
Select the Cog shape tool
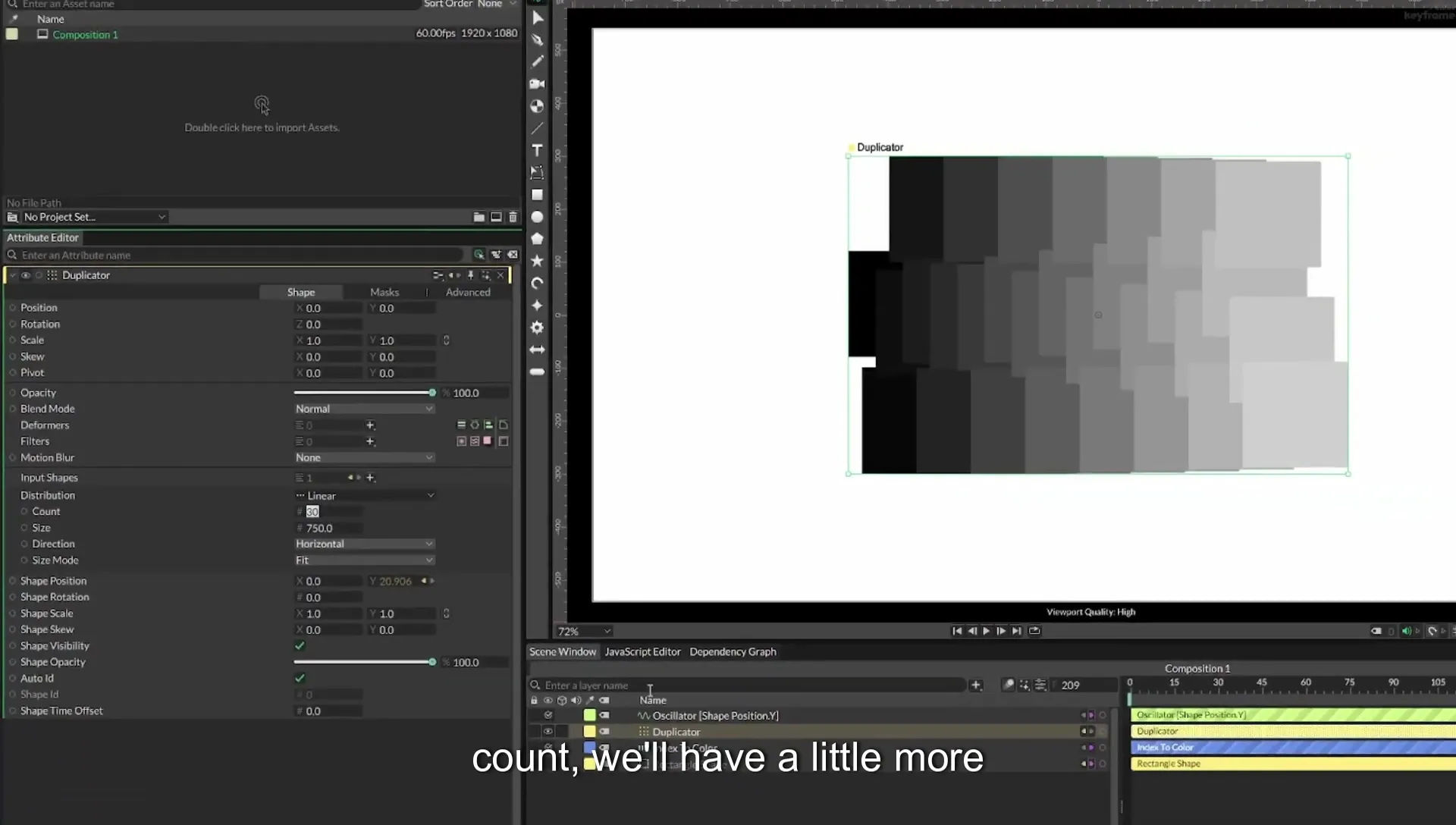pos(538,328)
